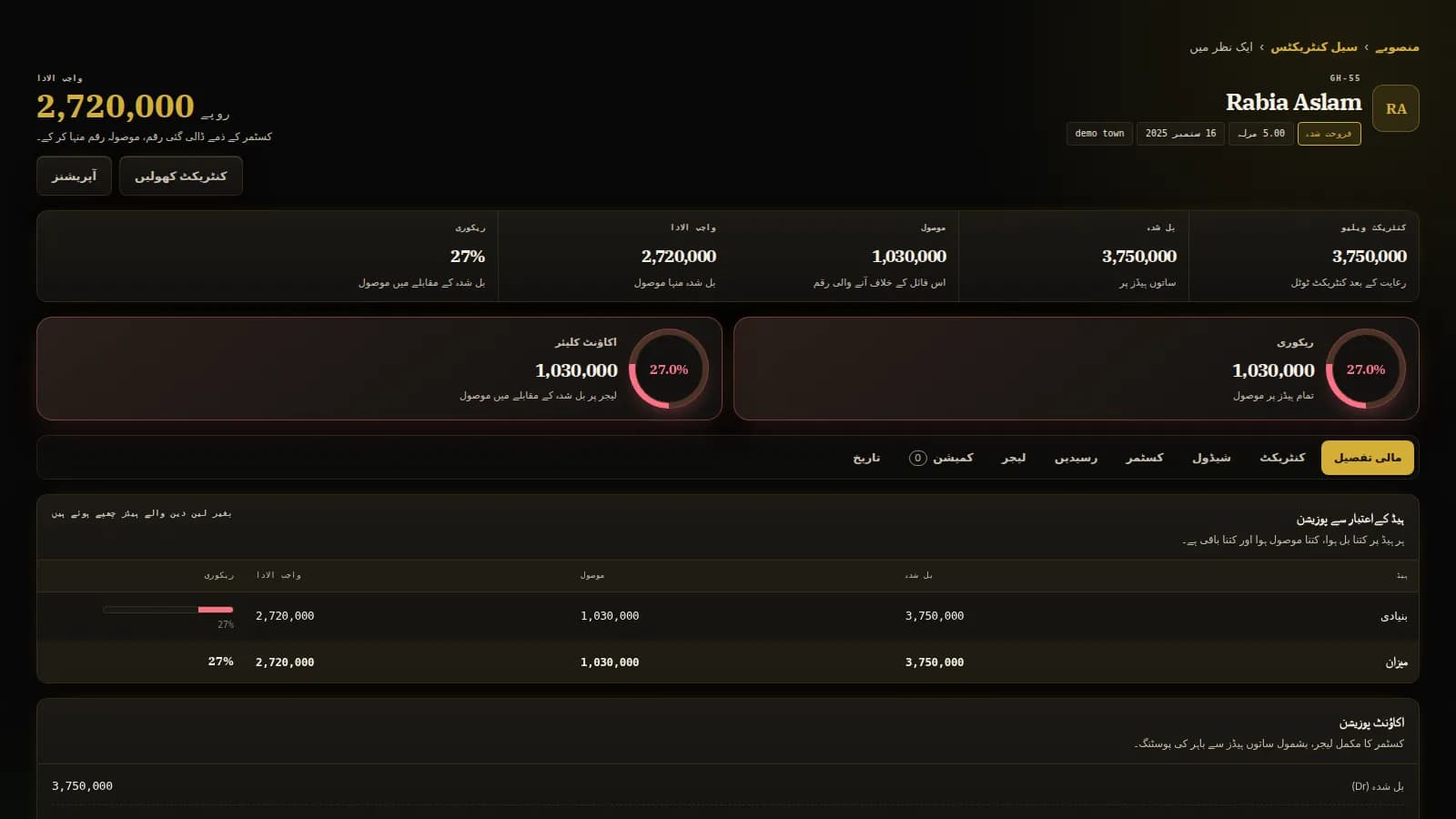This screenshot has height=819, width=1456.
Task: Open the 'آپریشنز' operations menu button
Action: point(74,176)
